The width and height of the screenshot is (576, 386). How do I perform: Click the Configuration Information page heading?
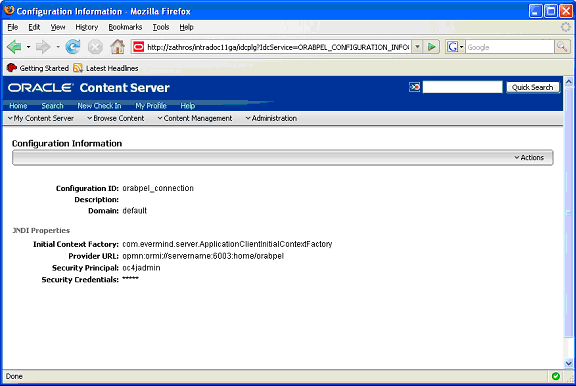coord(67,143)
